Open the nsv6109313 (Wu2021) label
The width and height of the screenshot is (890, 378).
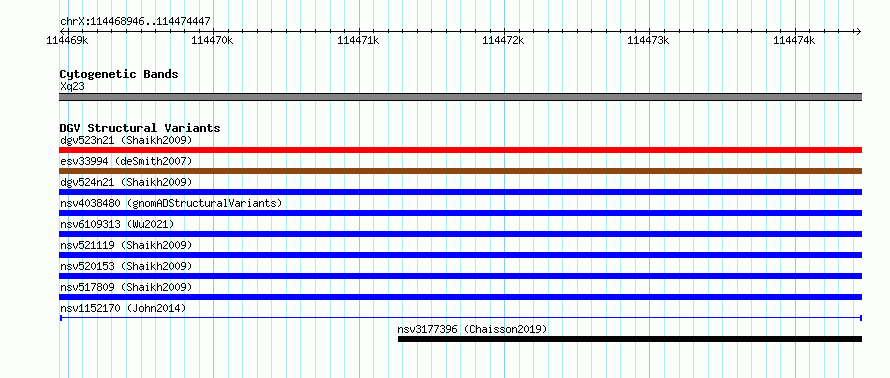117,224
